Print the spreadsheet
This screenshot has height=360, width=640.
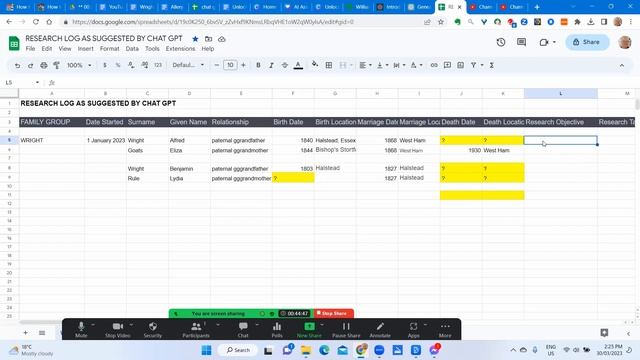click(44, 65)
